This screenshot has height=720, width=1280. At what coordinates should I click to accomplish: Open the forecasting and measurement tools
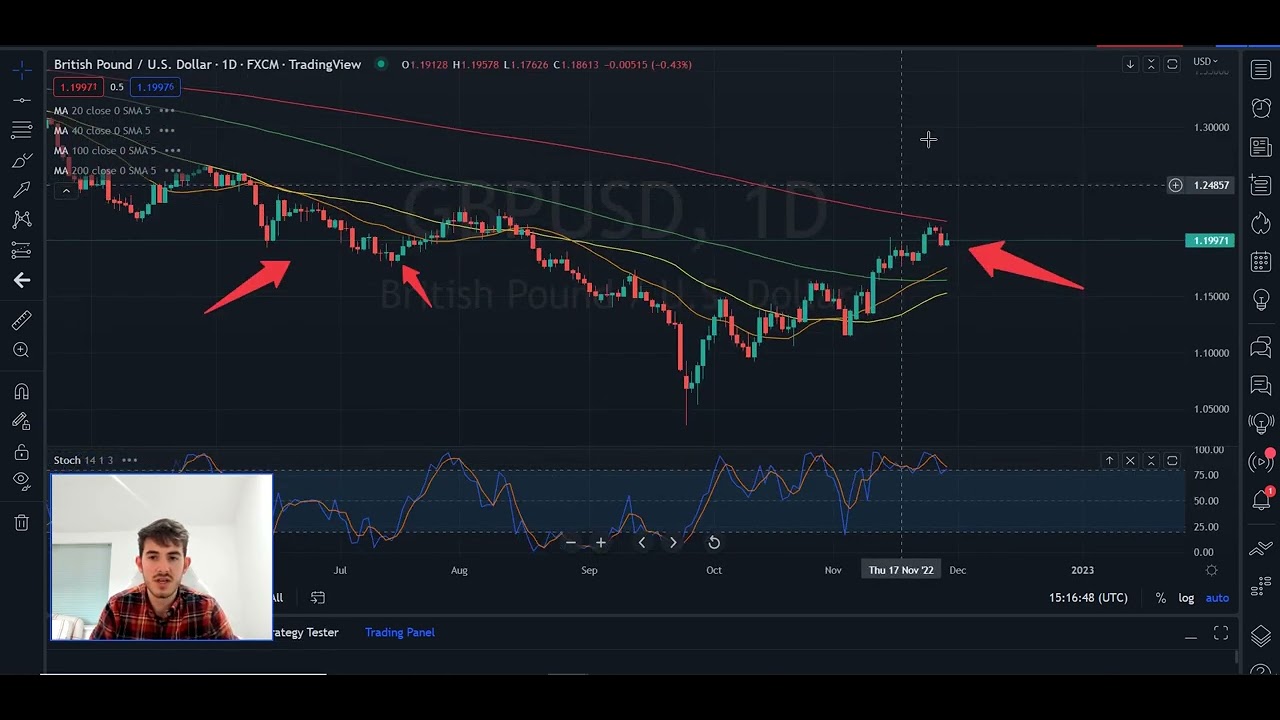point(21,250)
